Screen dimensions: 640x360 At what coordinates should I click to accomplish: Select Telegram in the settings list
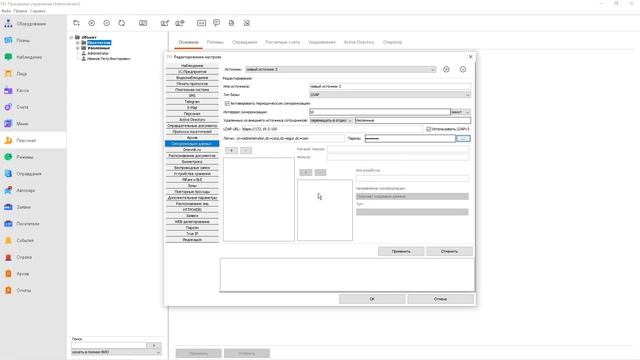tap(192, 102)
